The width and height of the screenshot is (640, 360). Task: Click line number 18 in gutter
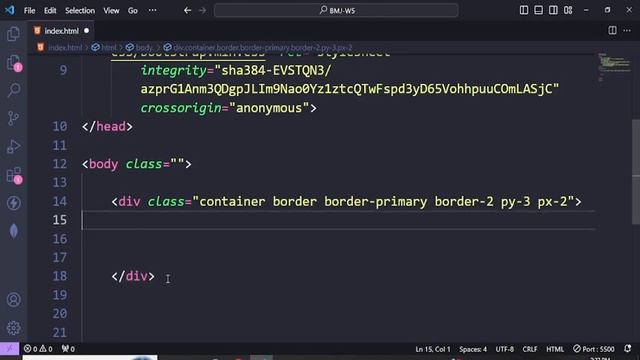pyautogui.click(x=60, y=276)
